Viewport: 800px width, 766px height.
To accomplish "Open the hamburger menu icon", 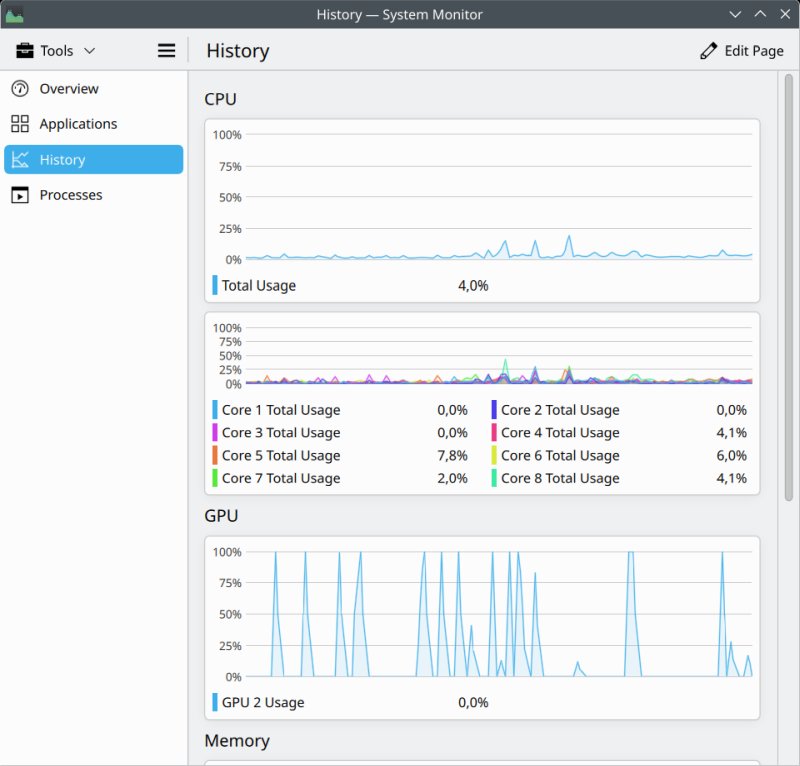I will point(166,50).
